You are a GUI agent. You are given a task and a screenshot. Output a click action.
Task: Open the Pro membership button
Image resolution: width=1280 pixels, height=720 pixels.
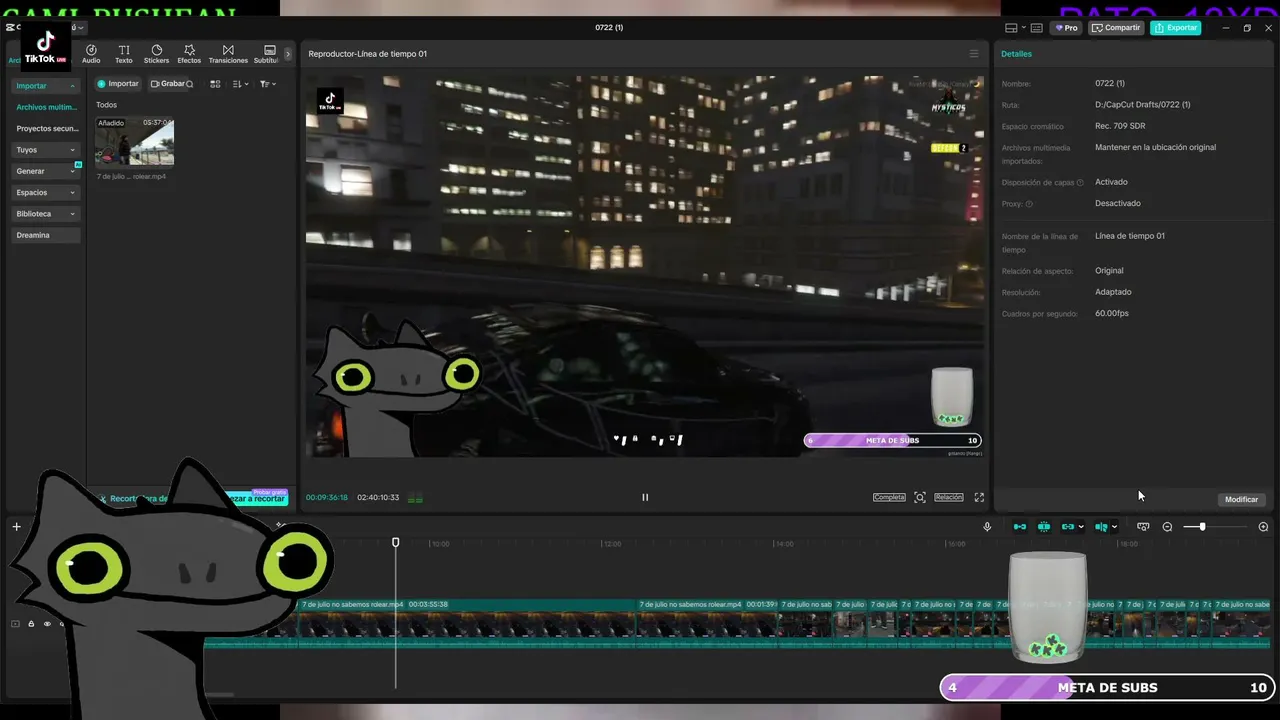coord(1065,28)
